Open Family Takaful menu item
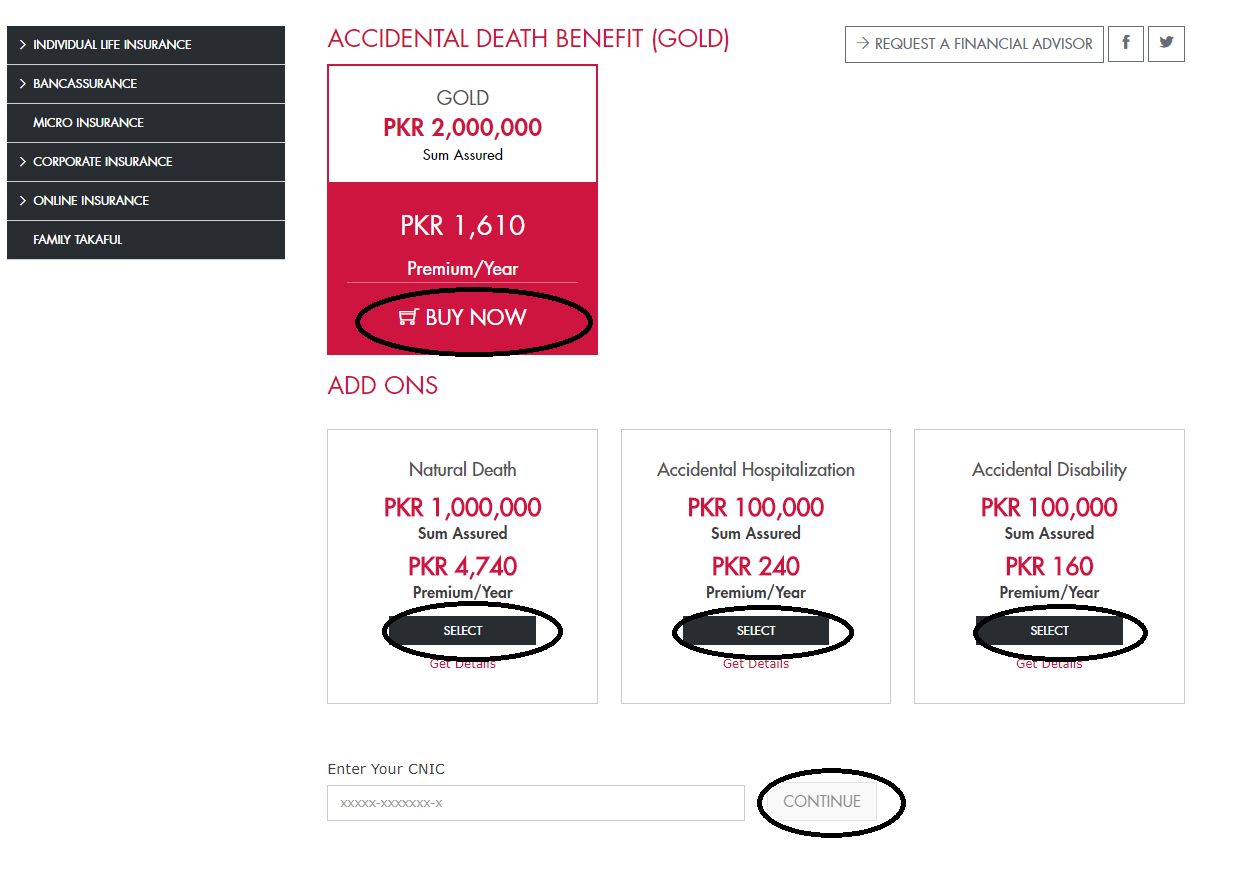Screen dimensions: 1236x886 146,240
